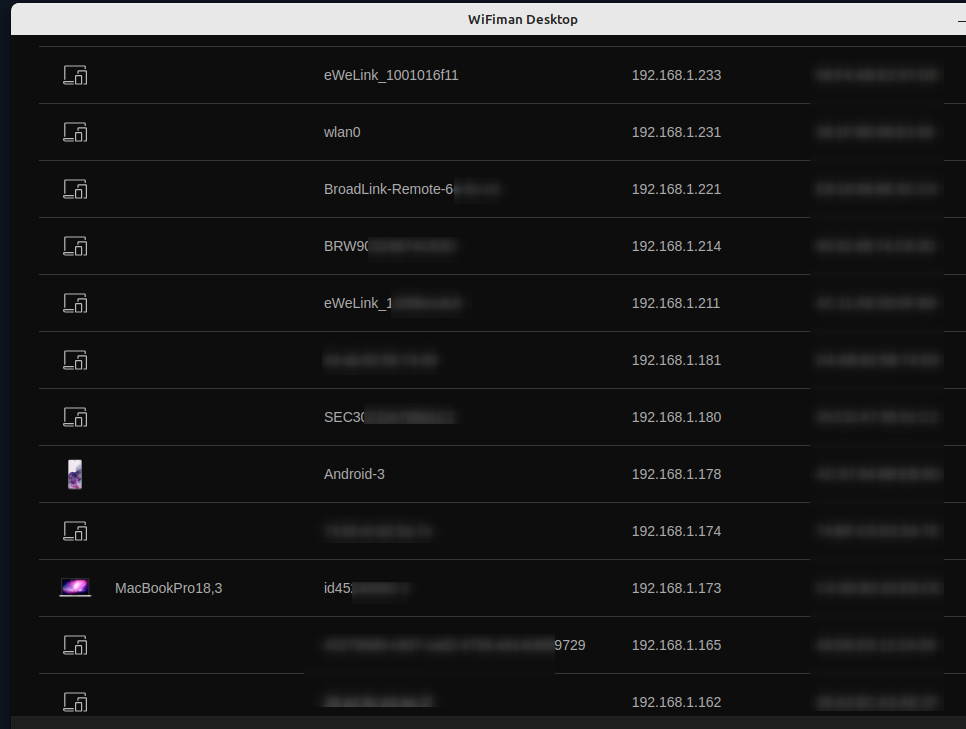Click device icon in SEC30 row
Viewport: 966px width, 729px height.
pyautogui.click(x=75, y=417)
